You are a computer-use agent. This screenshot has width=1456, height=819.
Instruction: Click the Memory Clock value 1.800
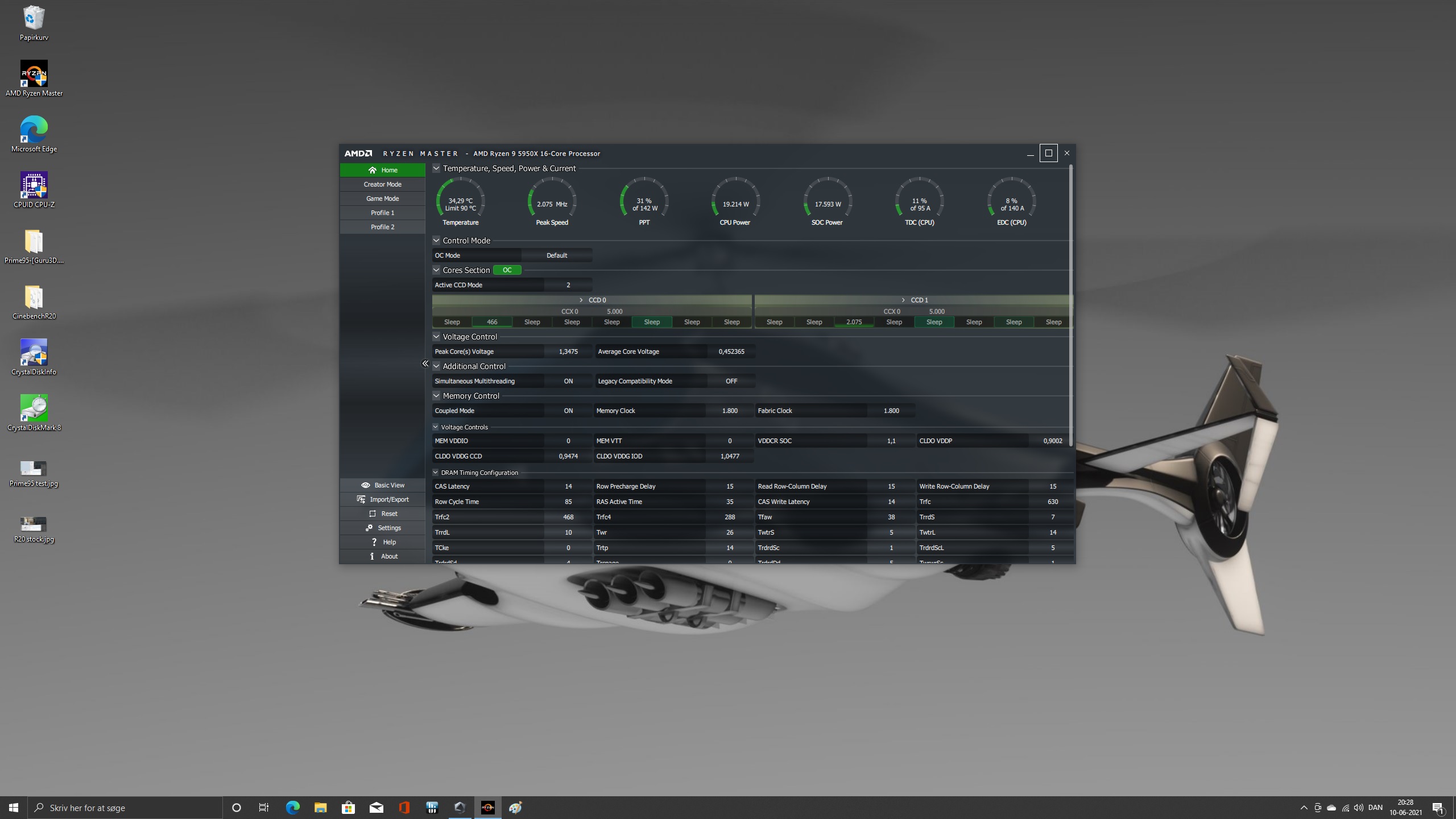[730, 411]
